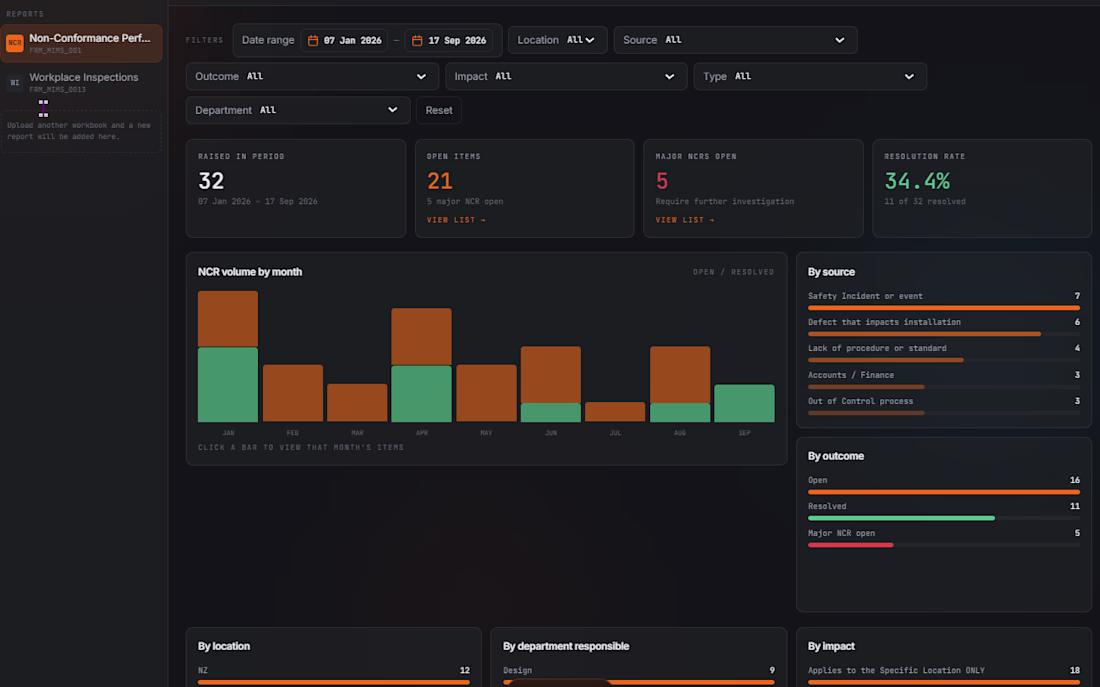Click the 'NCR volume by month' chart heading
The width and height of the screenshot is (1100, 687).
coord(250,272)
